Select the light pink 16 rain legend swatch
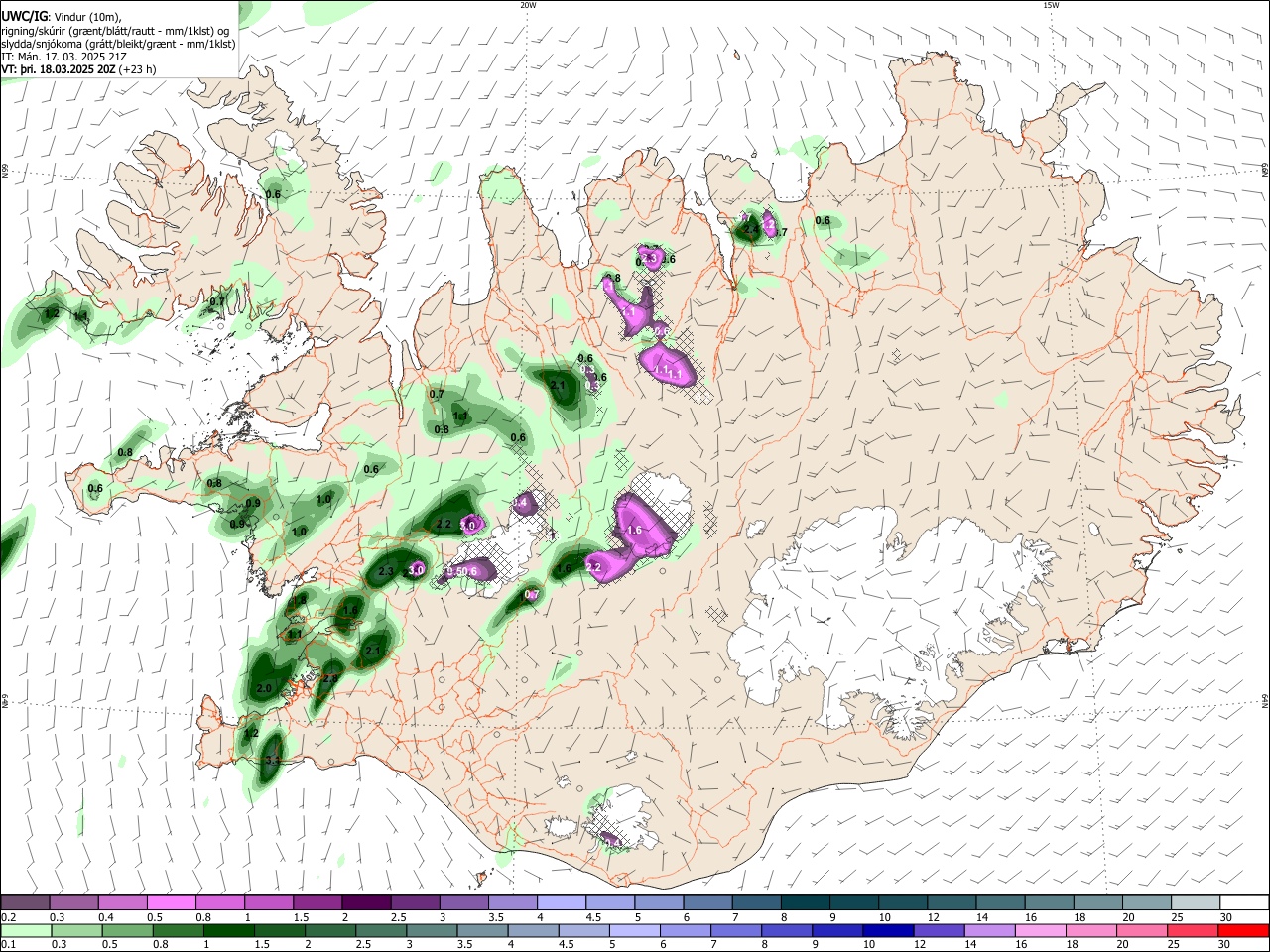This screenshot has width=1270, height=952. (1040, 930)
